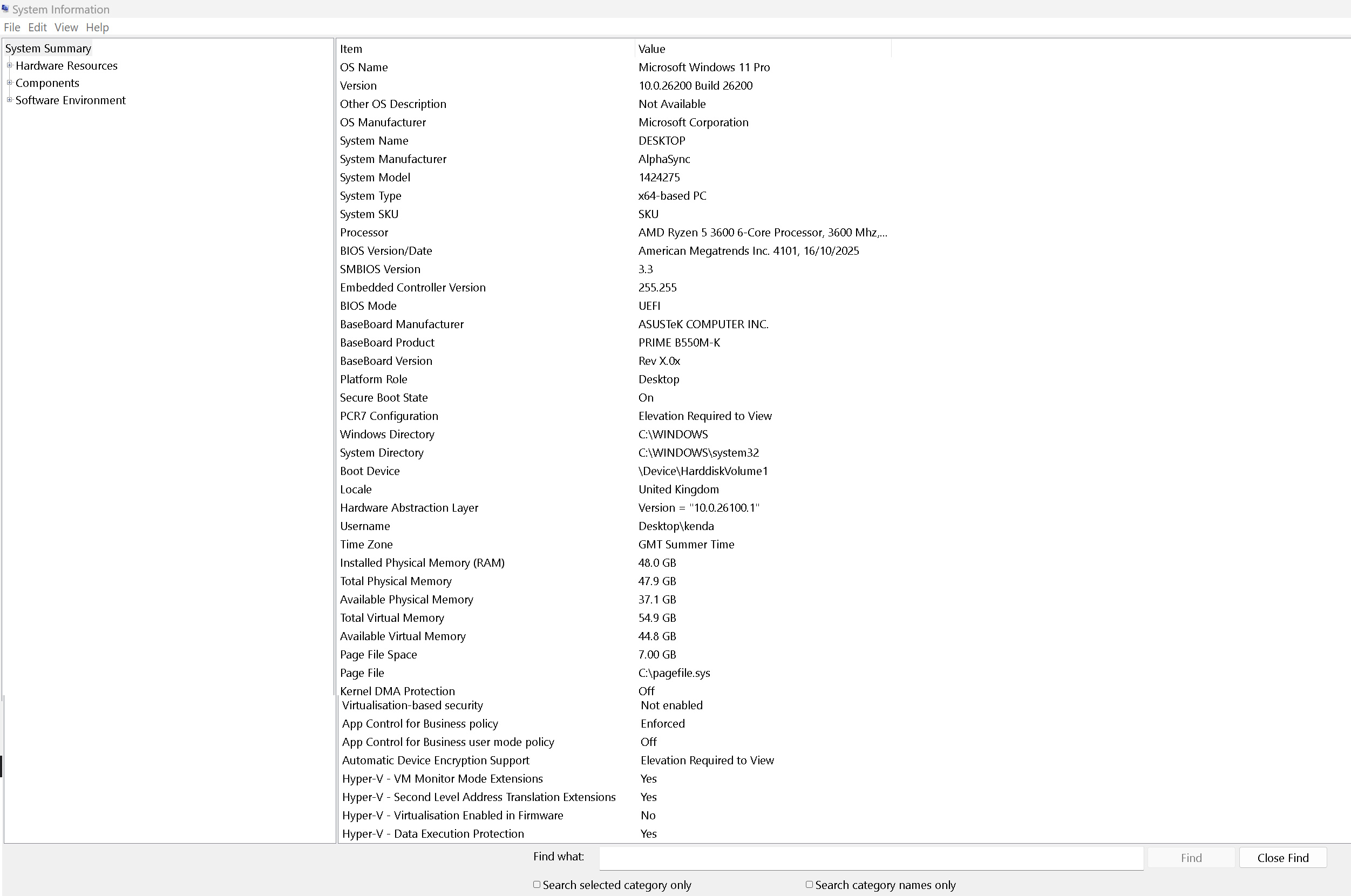Viewport: 1351px width, 896px height.
Task: Enable Search category names only checkbox
Action: (809, 885)
